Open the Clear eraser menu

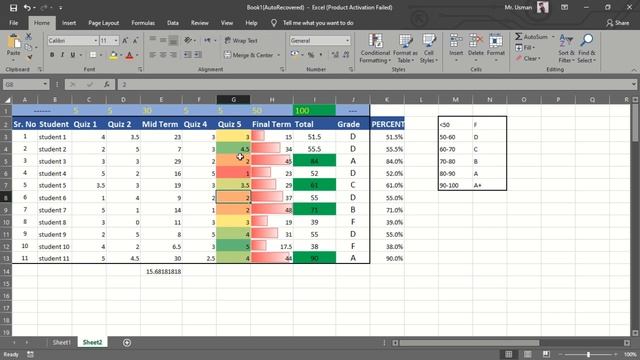528,58
